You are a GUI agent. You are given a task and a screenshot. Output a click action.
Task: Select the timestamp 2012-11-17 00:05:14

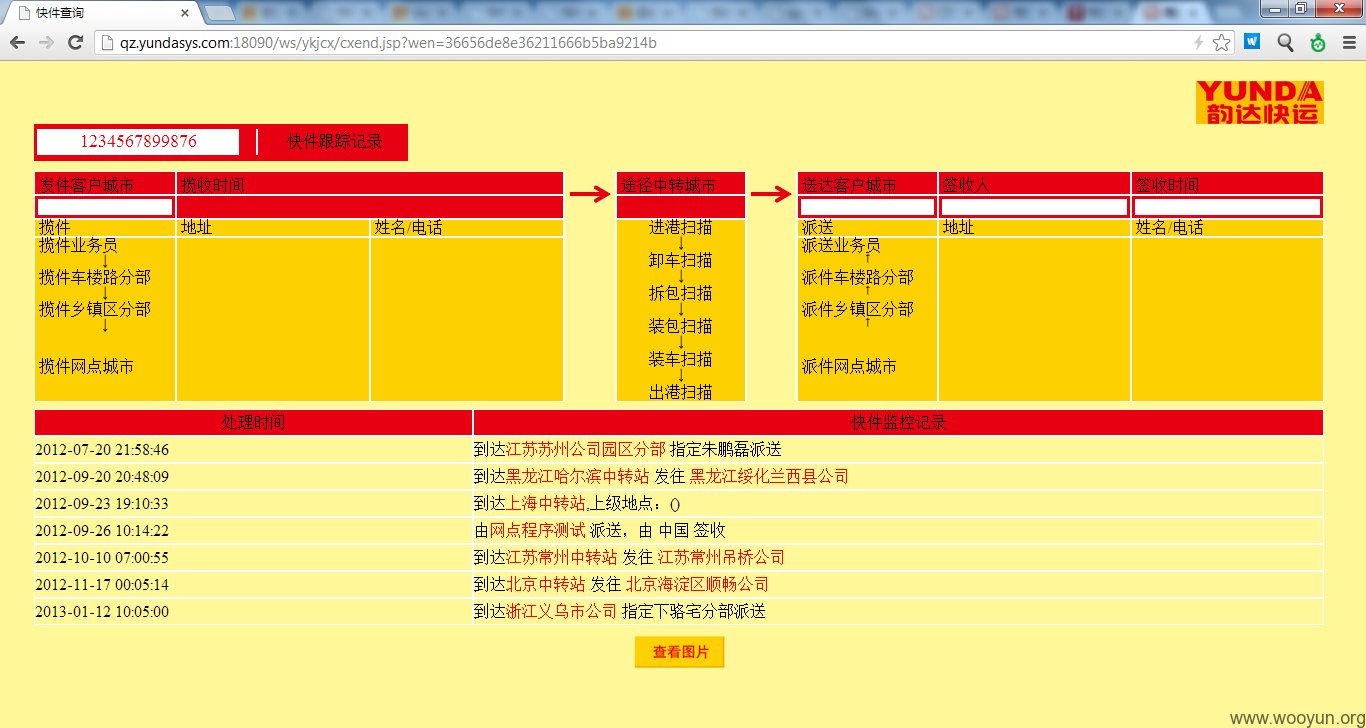[x=102, y=585]
